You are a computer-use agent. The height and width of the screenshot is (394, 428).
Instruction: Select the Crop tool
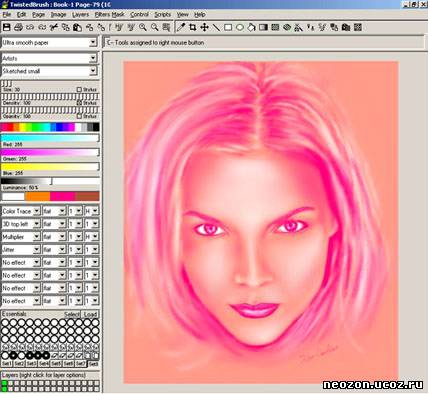(x=192, y=27)
